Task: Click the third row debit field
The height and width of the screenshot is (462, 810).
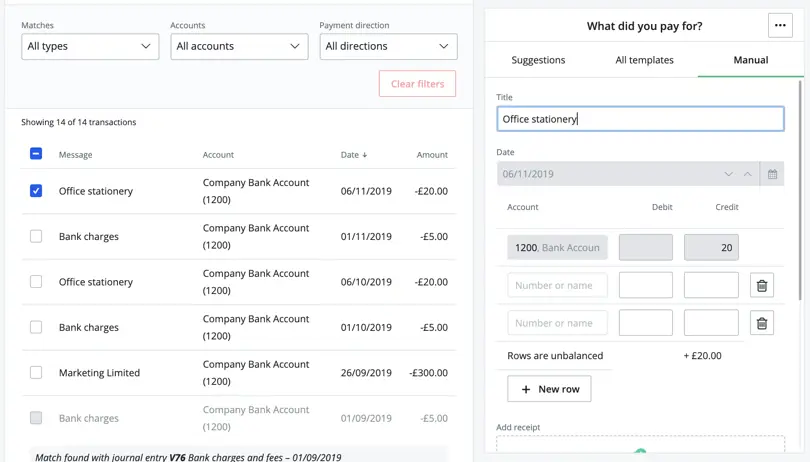Action: click(x=646, y=323)
